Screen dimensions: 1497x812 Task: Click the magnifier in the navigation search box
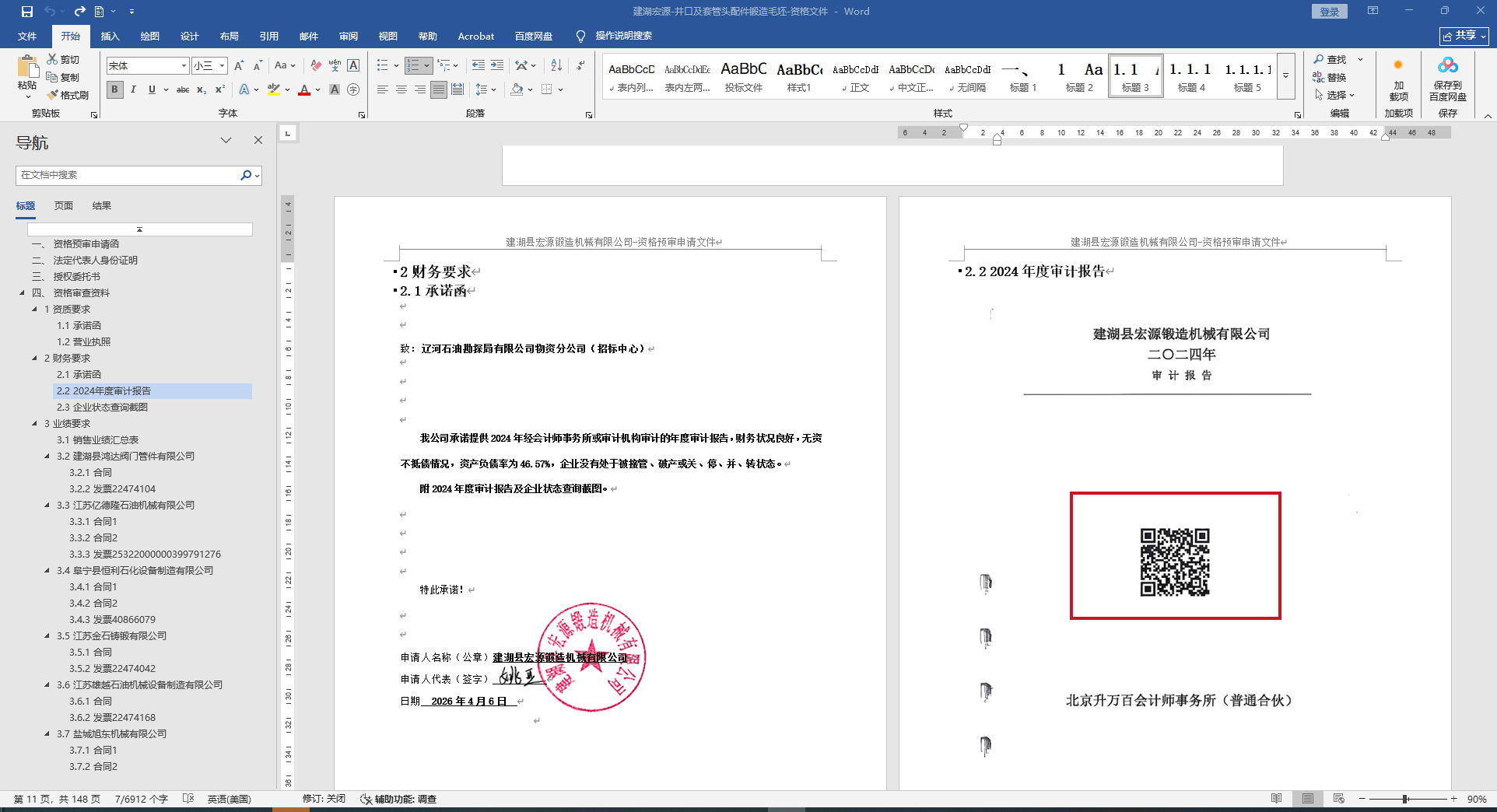246,175
